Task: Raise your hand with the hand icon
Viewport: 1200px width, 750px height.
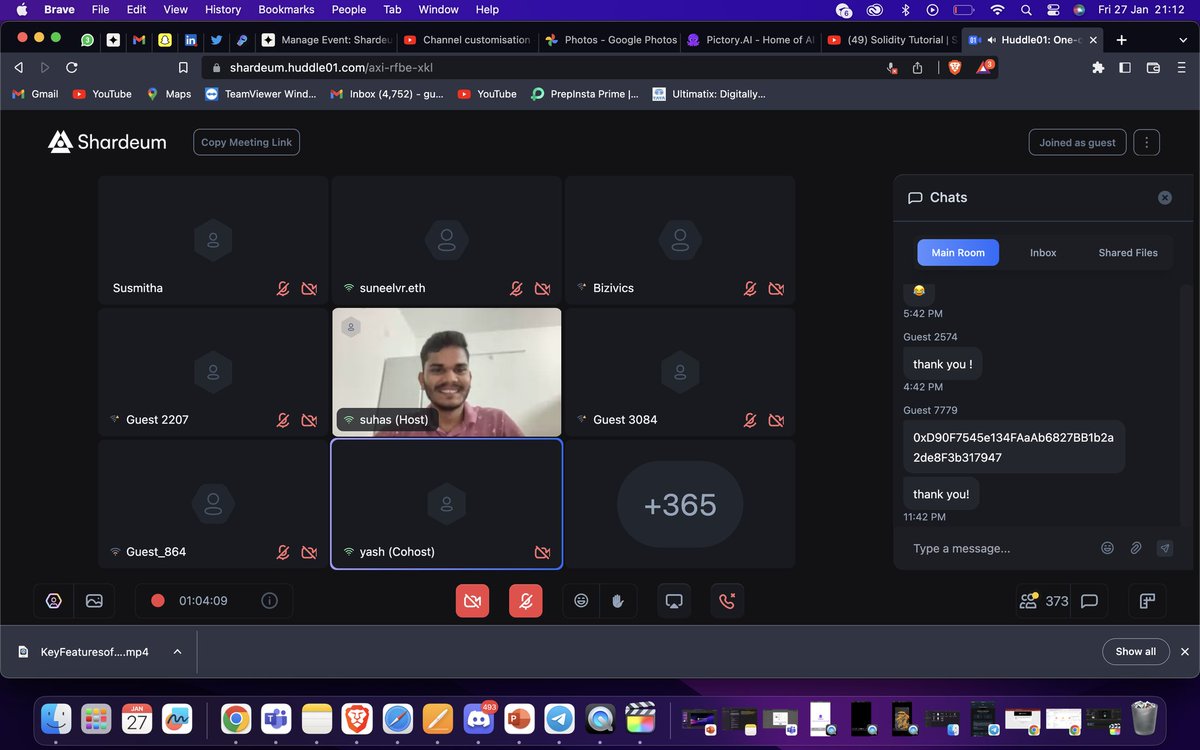Action: [618, 600]
